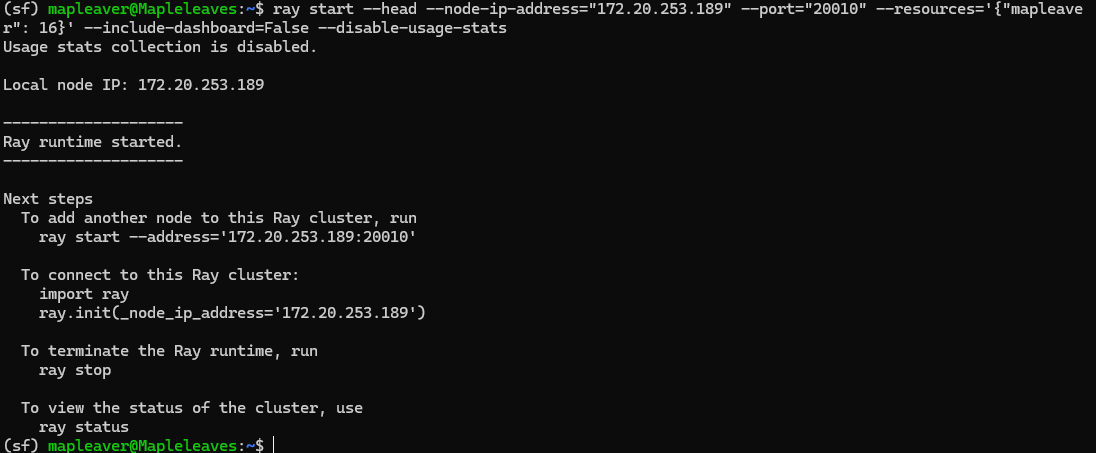
Task: Click the 'Next steps' heading
Action: 48,199
